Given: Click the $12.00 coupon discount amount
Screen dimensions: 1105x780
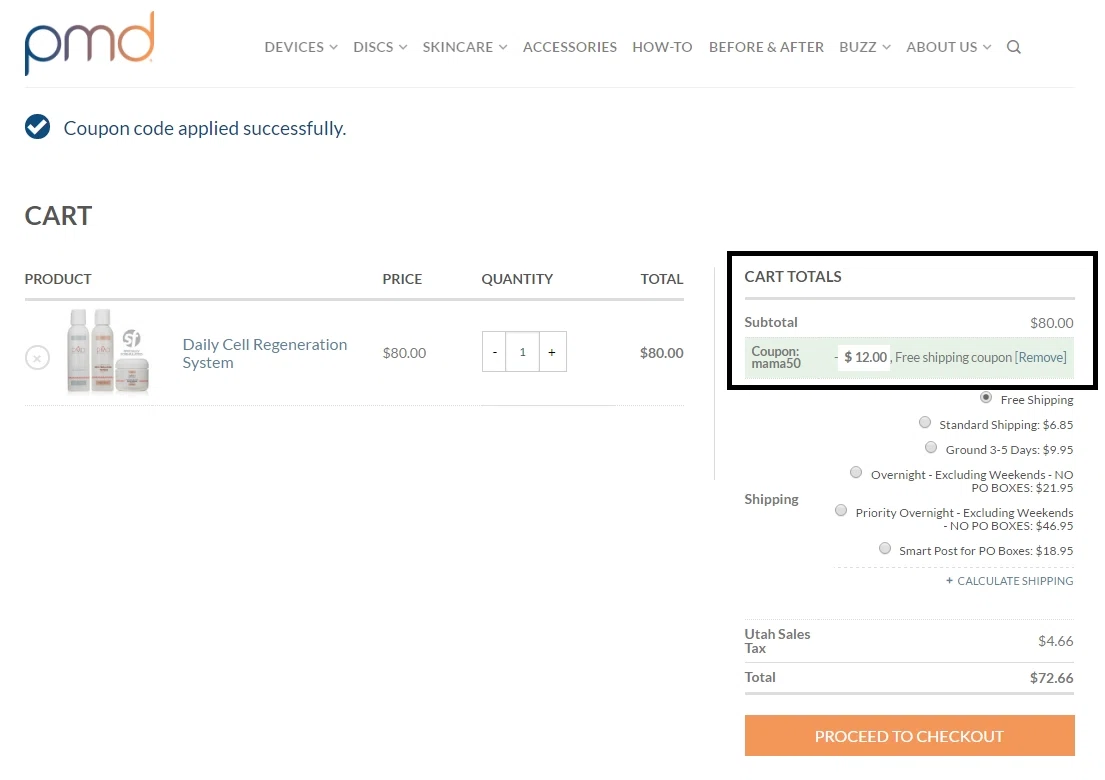Looking at the screenshot, I should click(865, 357).
